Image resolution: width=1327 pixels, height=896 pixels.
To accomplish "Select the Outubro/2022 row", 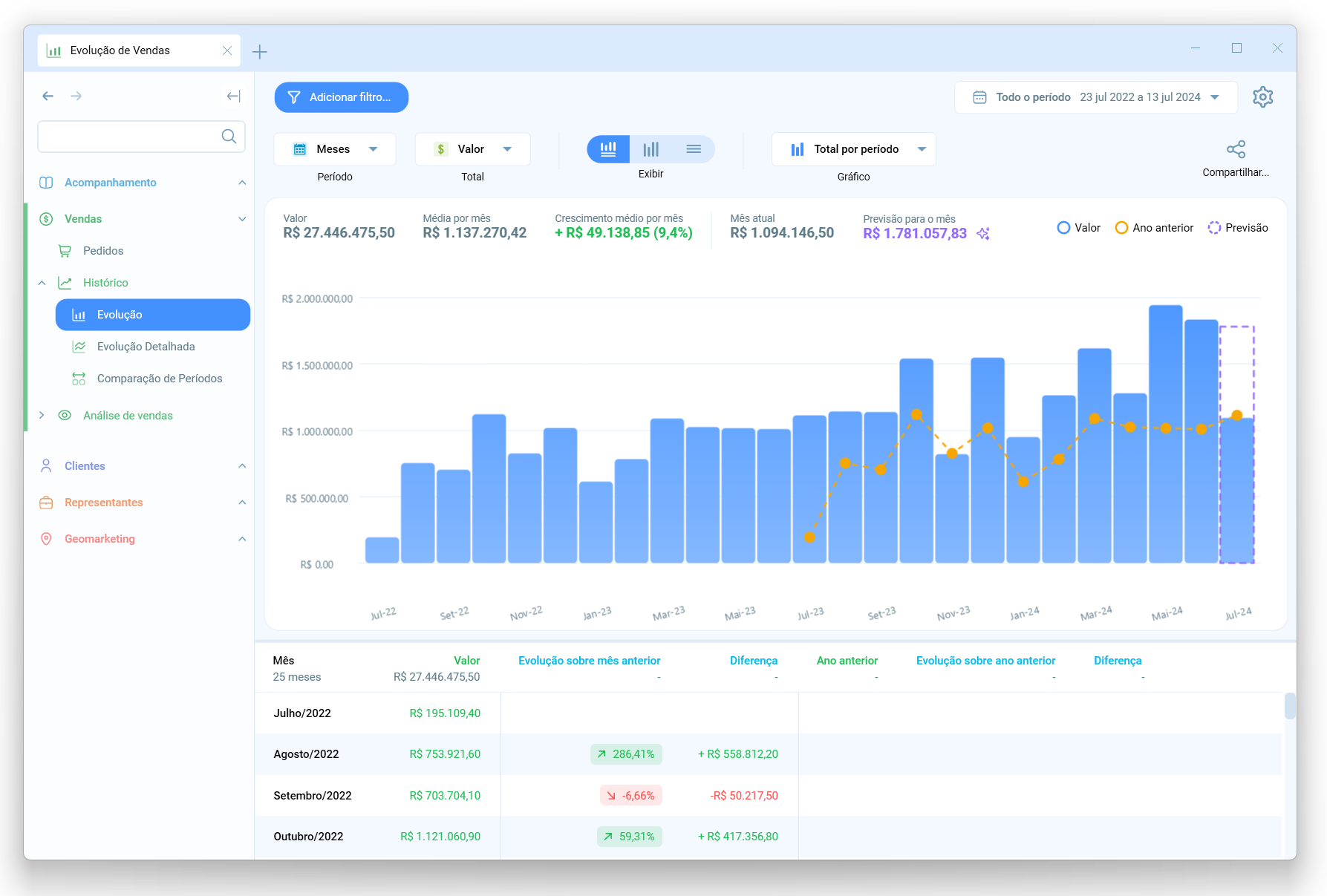I will click(769, 837).
